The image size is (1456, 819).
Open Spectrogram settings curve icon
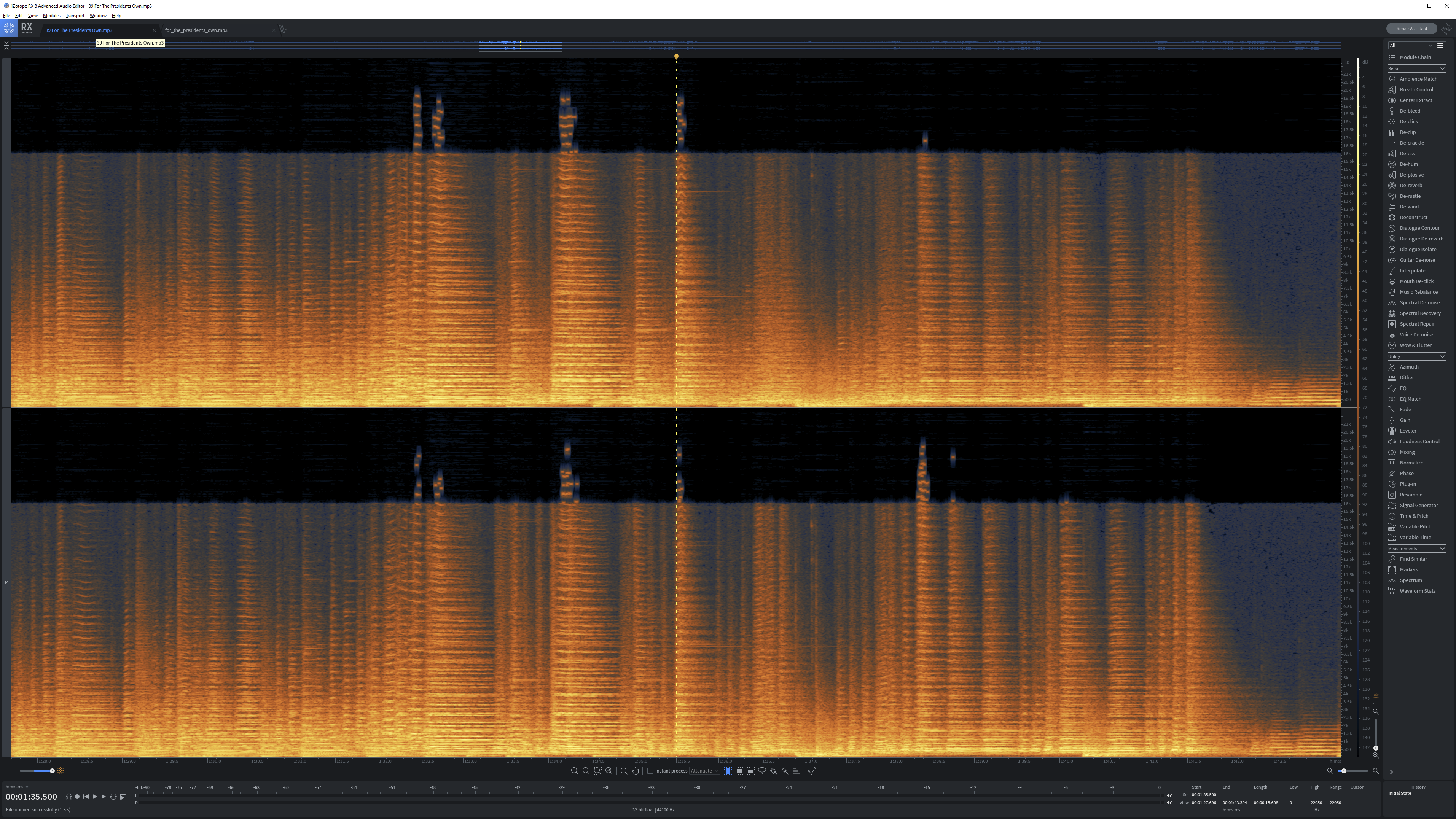(812, 771)
